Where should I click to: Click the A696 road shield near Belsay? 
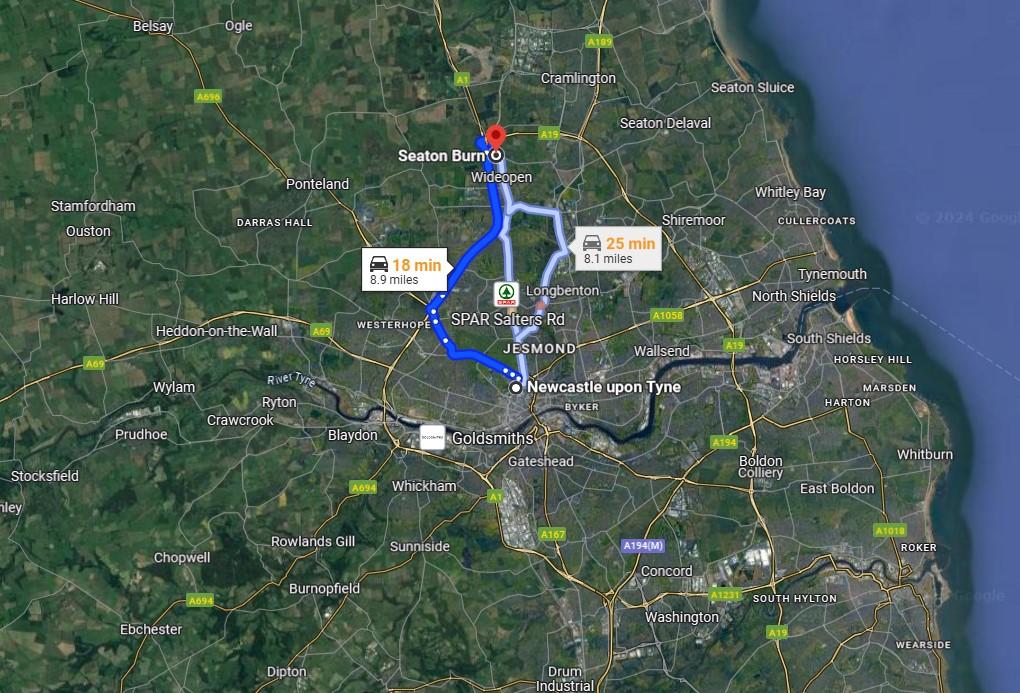(x=208, y=96)
